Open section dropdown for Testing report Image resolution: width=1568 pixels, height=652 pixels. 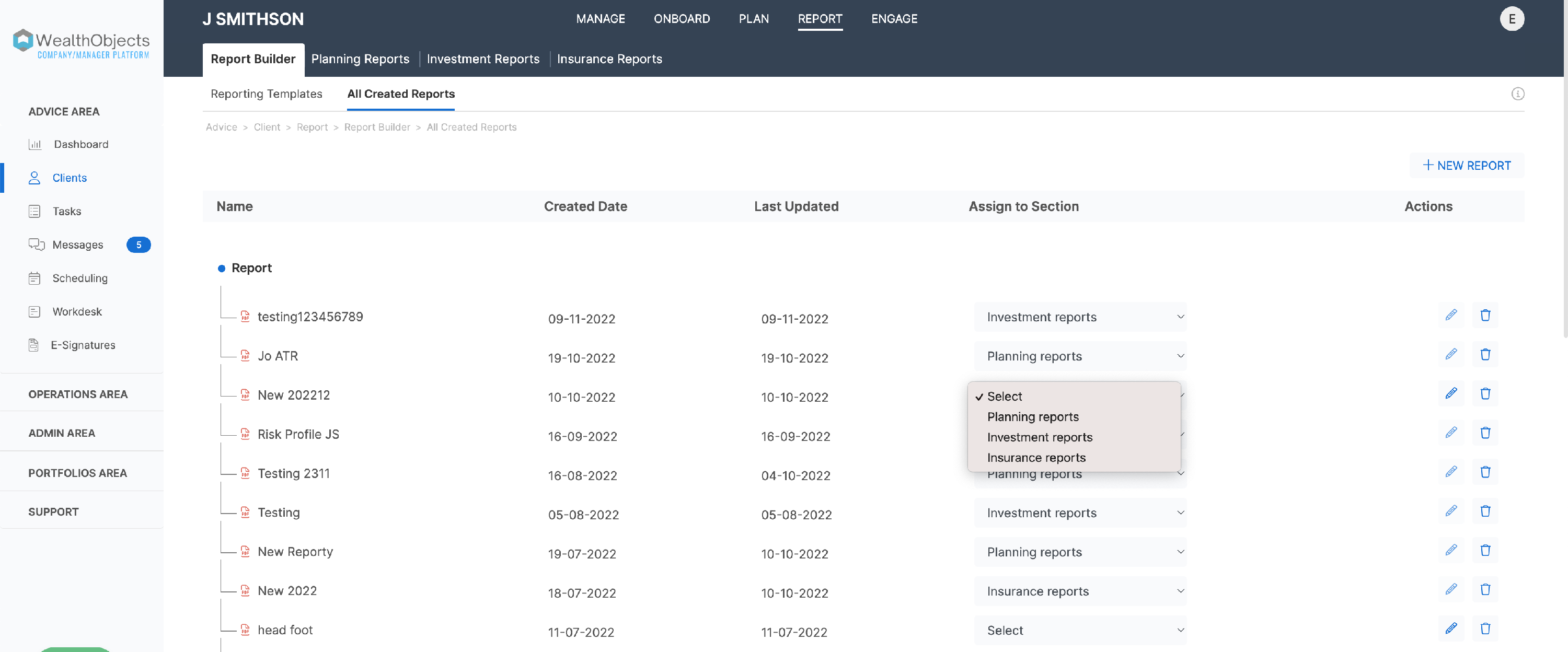(1080, 514)
